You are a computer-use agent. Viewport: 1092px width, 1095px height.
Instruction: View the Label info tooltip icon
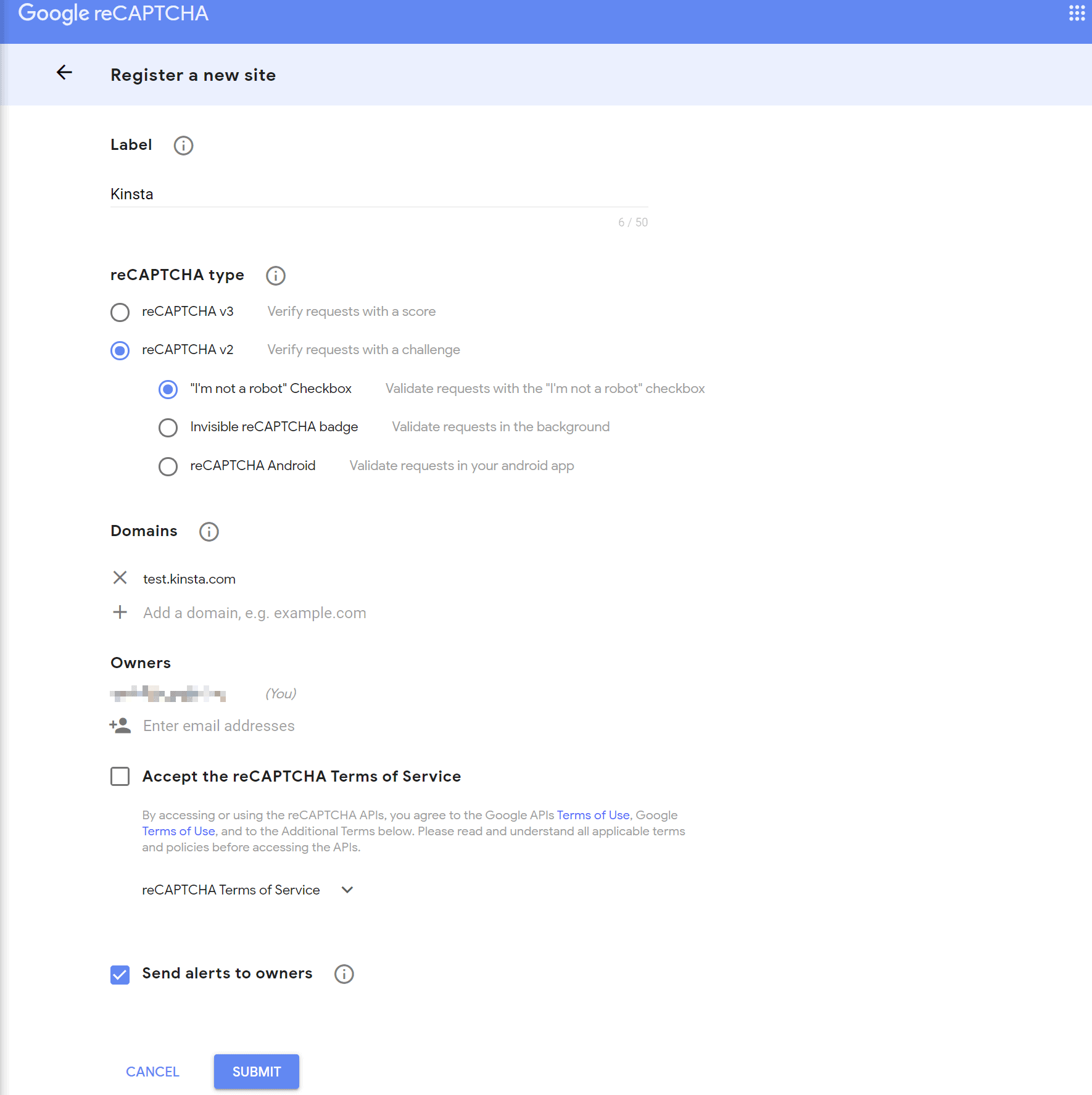(x=183, y=146)
